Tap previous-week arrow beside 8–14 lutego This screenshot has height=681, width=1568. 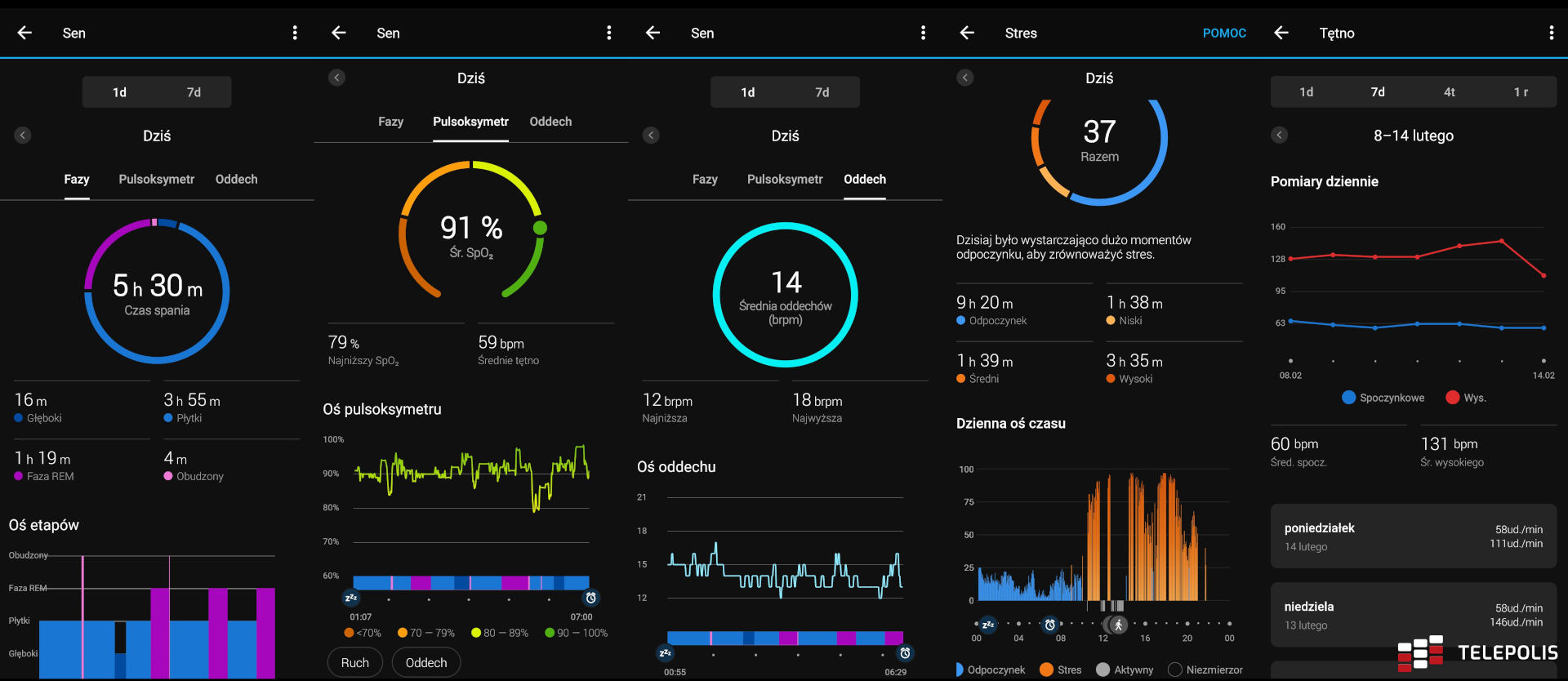(x=1280, y=135)
